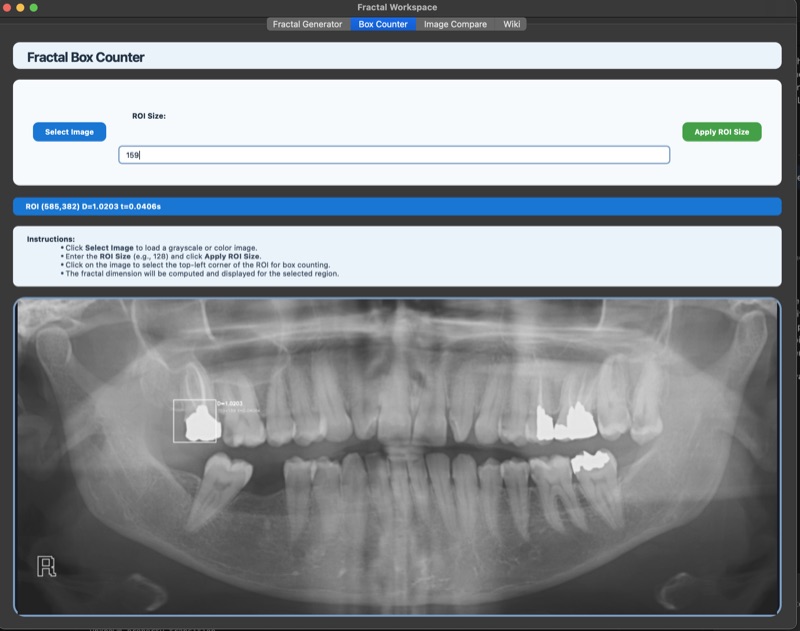Focus the ROI Size input field
The height and width of the screenshot is (631, 800).
point(394,155)
